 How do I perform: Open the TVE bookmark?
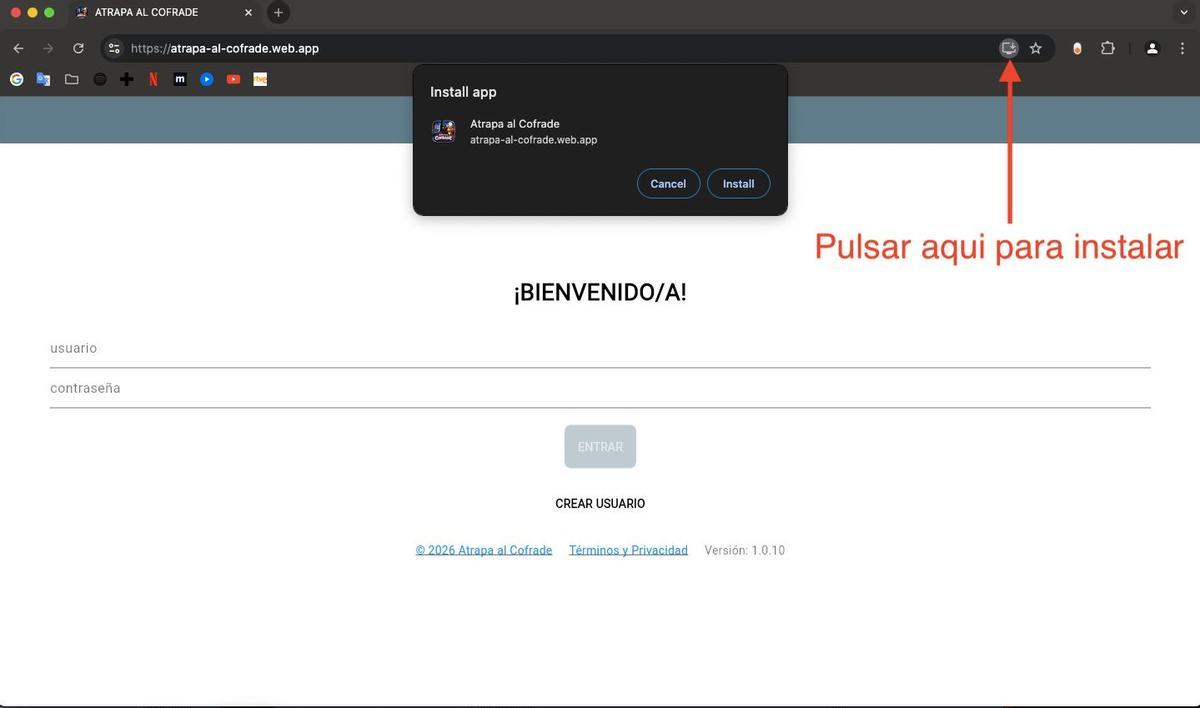click(x=260, y=79)
